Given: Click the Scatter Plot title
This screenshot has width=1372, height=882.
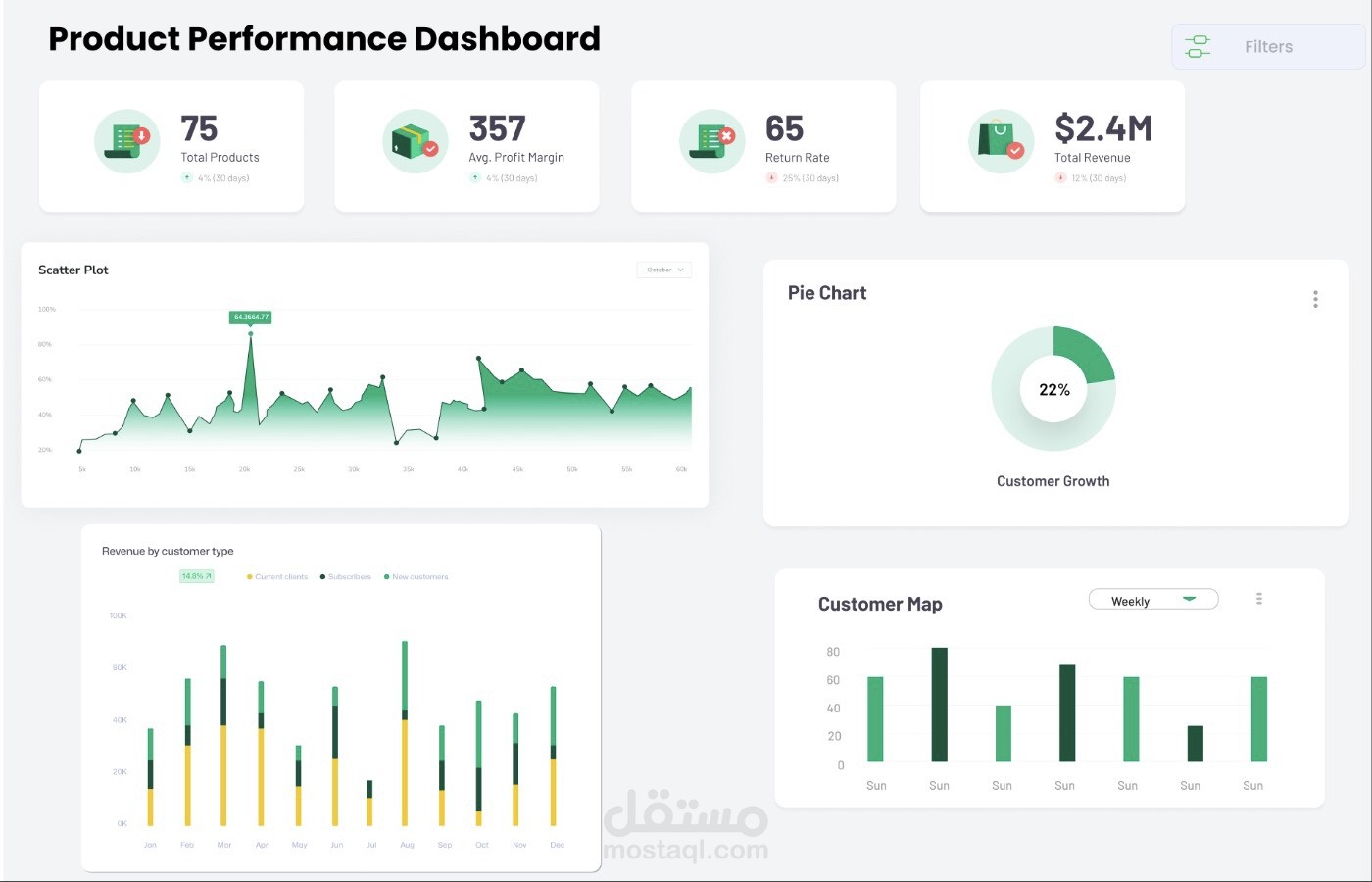Looking at the screenshot, I should (73, 269).
